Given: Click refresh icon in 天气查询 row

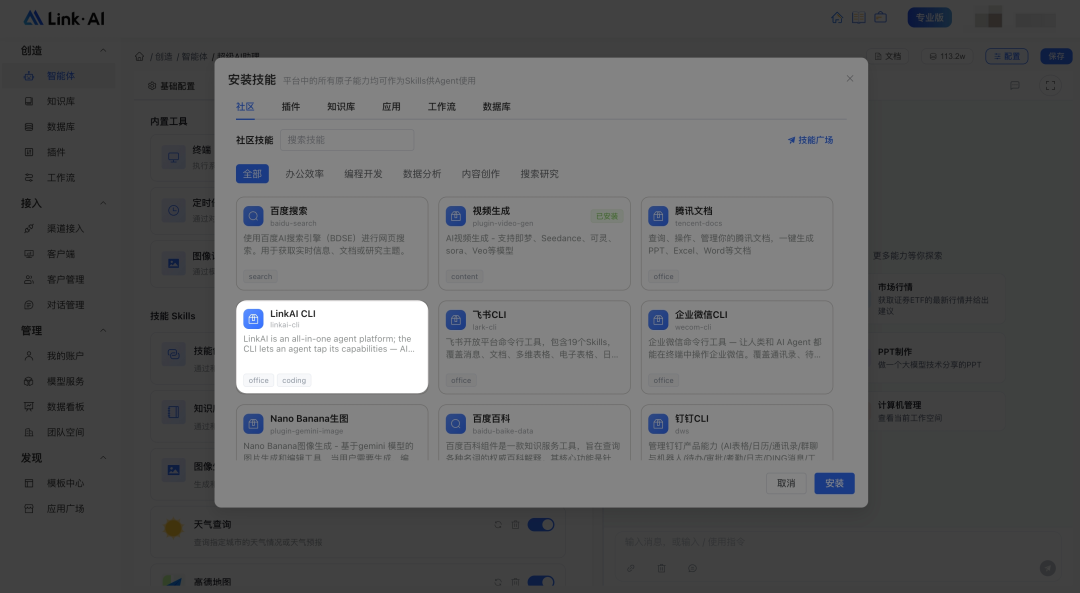Looking at the screenshot, I should [x=498, y=525].
